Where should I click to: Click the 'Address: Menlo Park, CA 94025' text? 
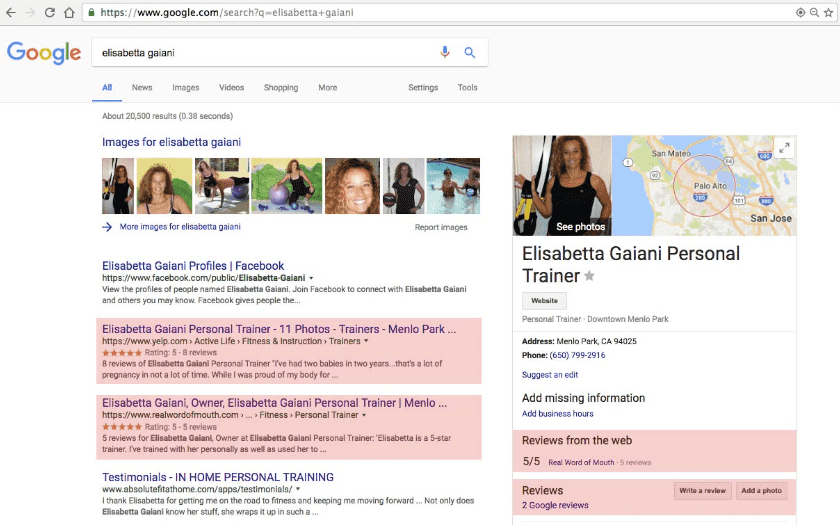579,341
